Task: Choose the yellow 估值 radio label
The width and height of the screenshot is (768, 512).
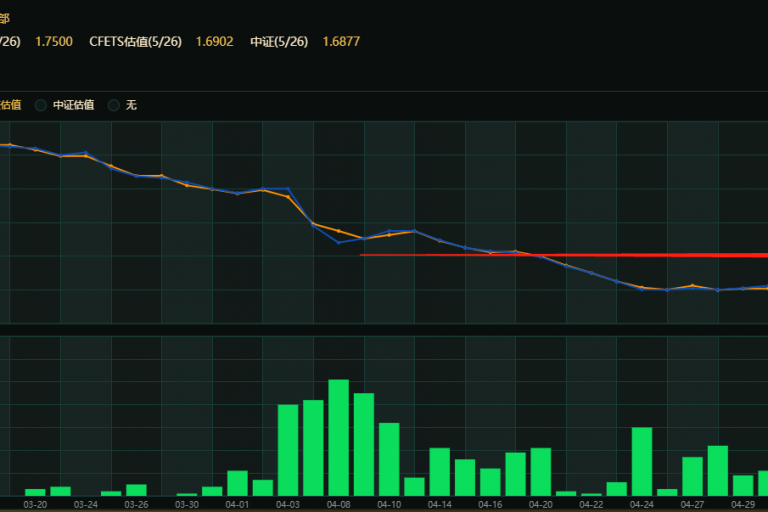Action: [10, 105]
